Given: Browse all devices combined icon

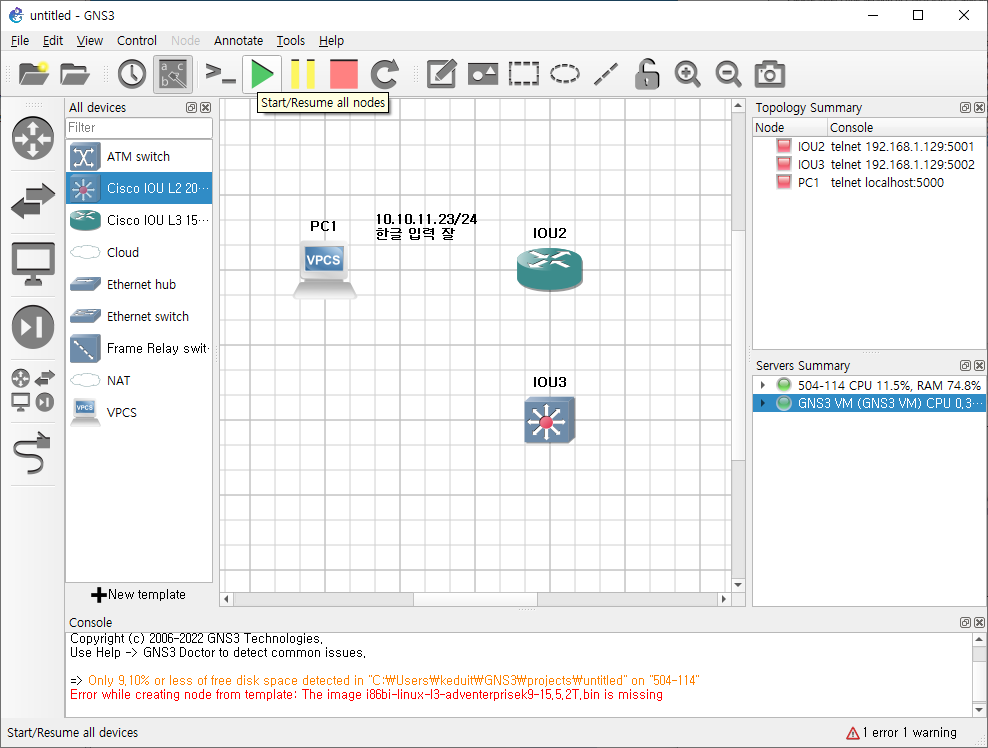Looking at the screenshot, I should [33, 391].
